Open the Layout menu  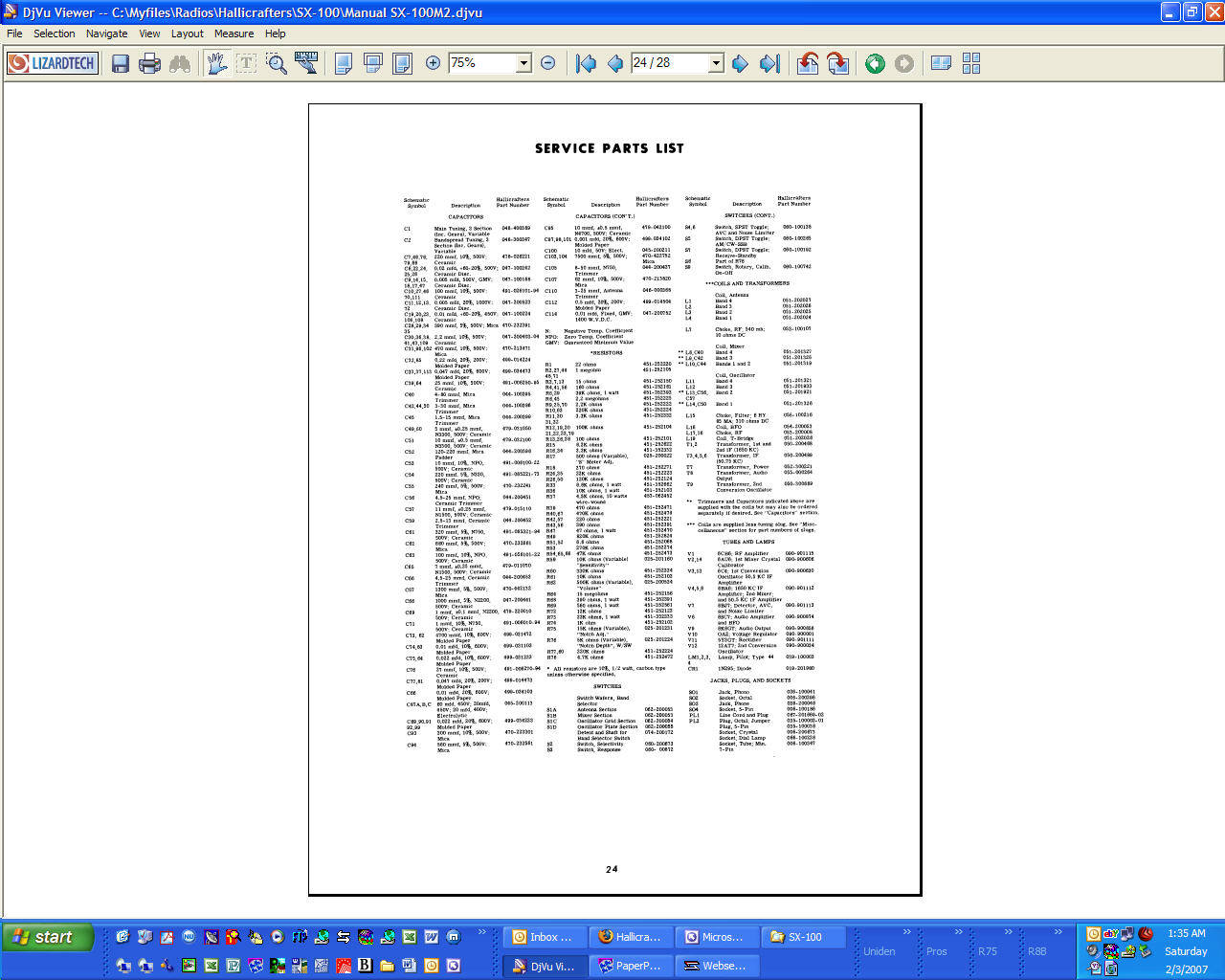pos(188,33)
